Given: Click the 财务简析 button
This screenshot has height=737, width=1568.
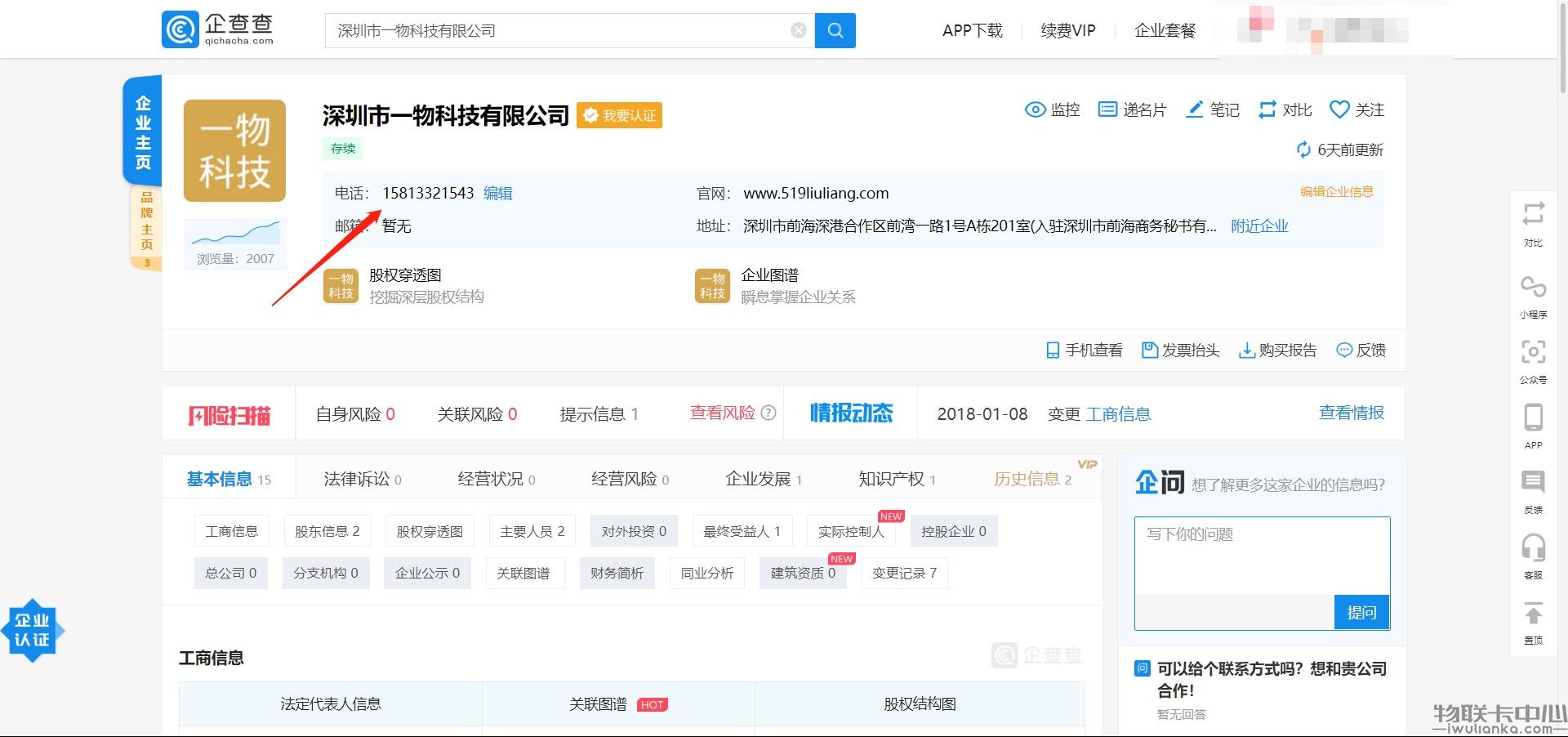Looking at the screenshot, I should pos(617,573).
